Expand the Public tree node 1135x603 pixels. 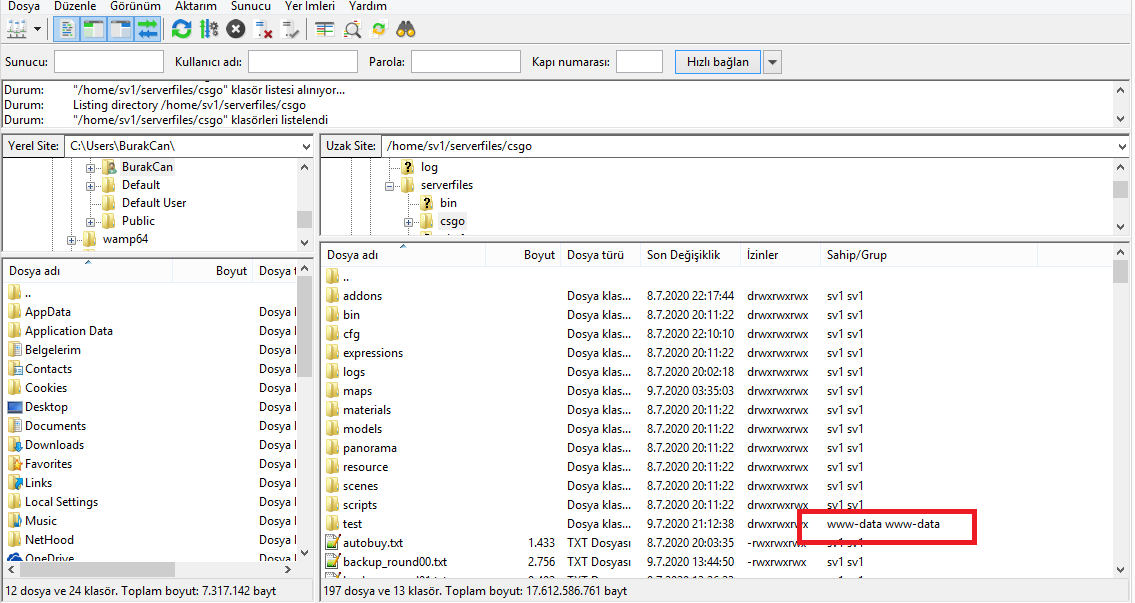pyautogui.click(x=90, y=222)
